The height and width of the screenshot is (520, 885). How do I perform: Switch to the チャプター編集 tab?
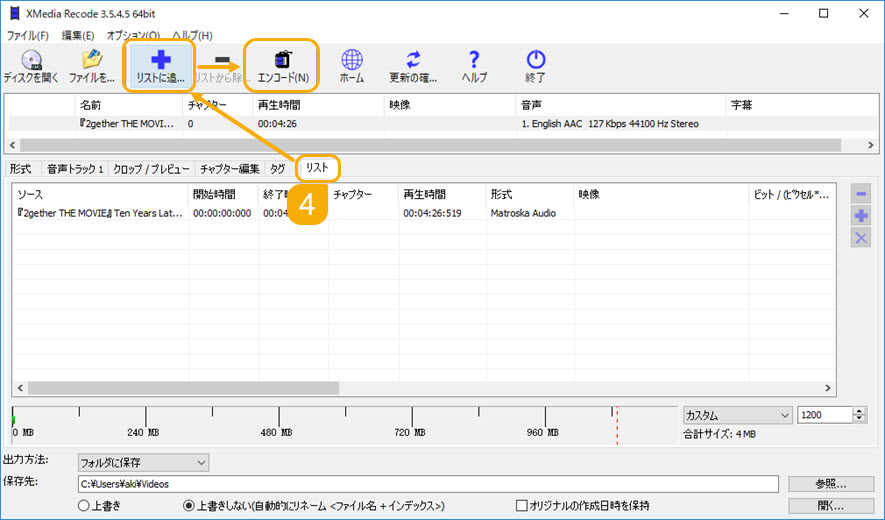pyautogui.click(x=229, y=169)
